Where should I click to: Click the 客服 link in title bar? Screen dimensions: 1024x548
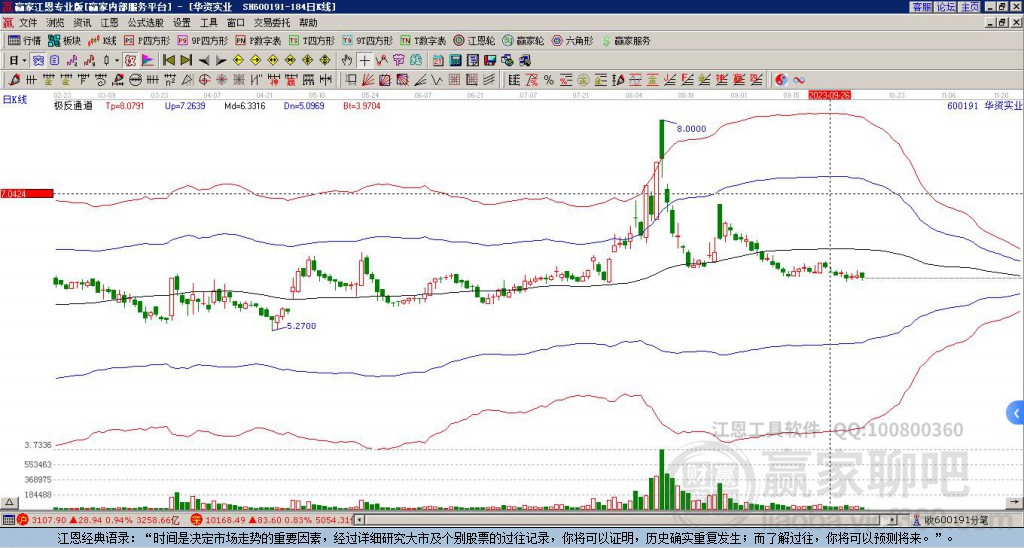[x=922, y=7]
